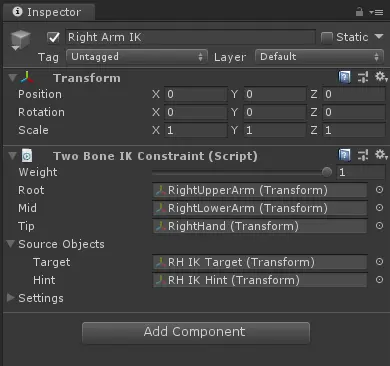
Task: Open Transform component help reference icon
Action: (344, 77)
